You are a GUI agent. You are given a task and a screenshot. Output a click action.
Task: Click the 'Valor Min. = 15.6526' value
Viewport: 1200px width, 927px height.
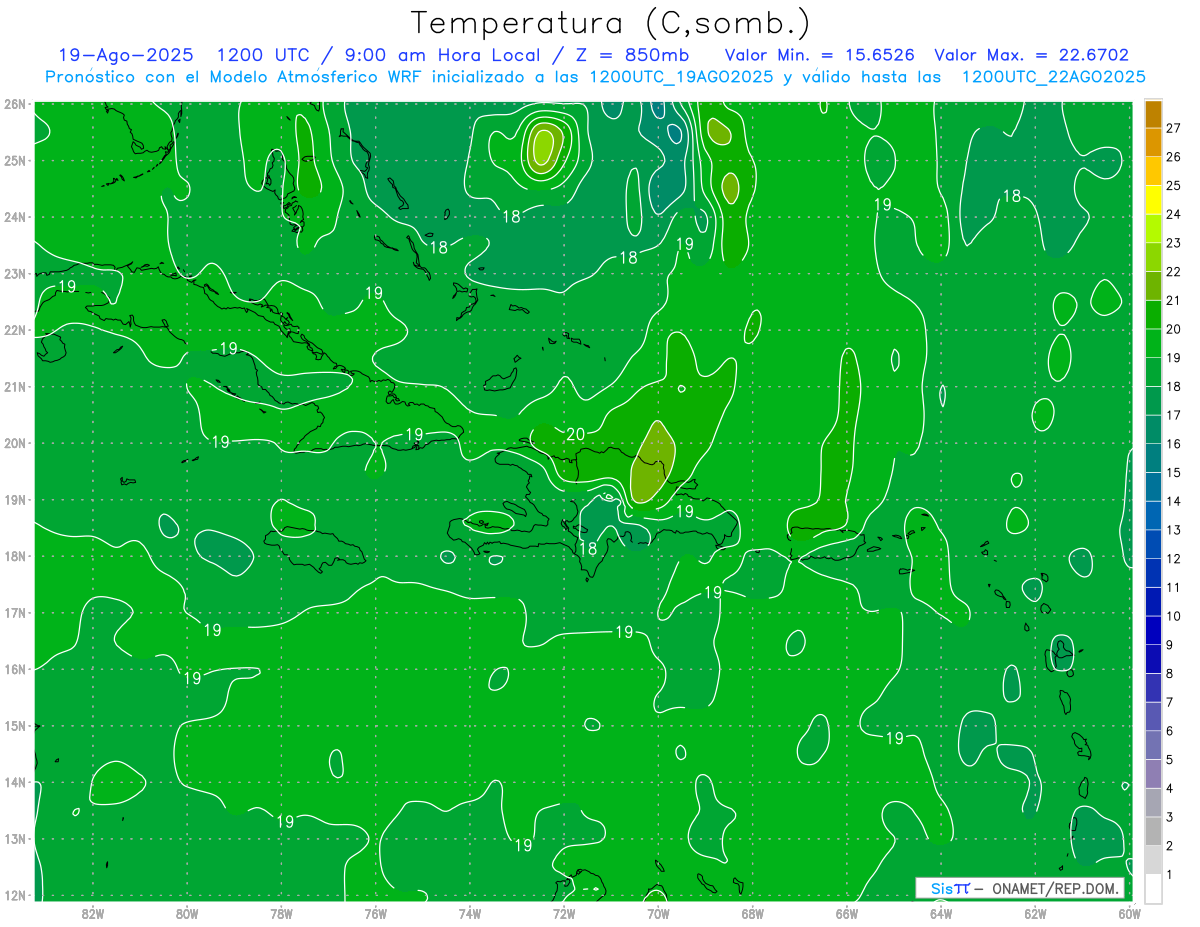pyautogui.click(x=821, y=55)
